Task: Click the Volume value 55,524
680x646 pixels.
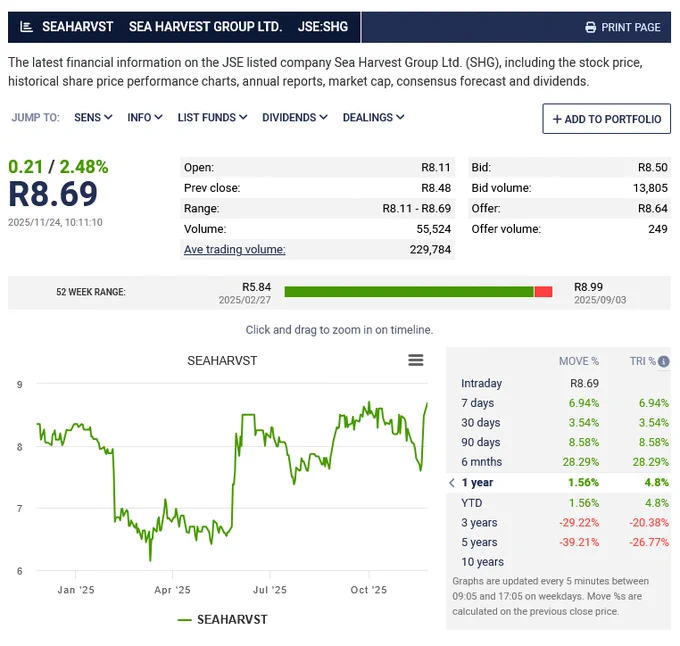Action: tap(434, 229)
